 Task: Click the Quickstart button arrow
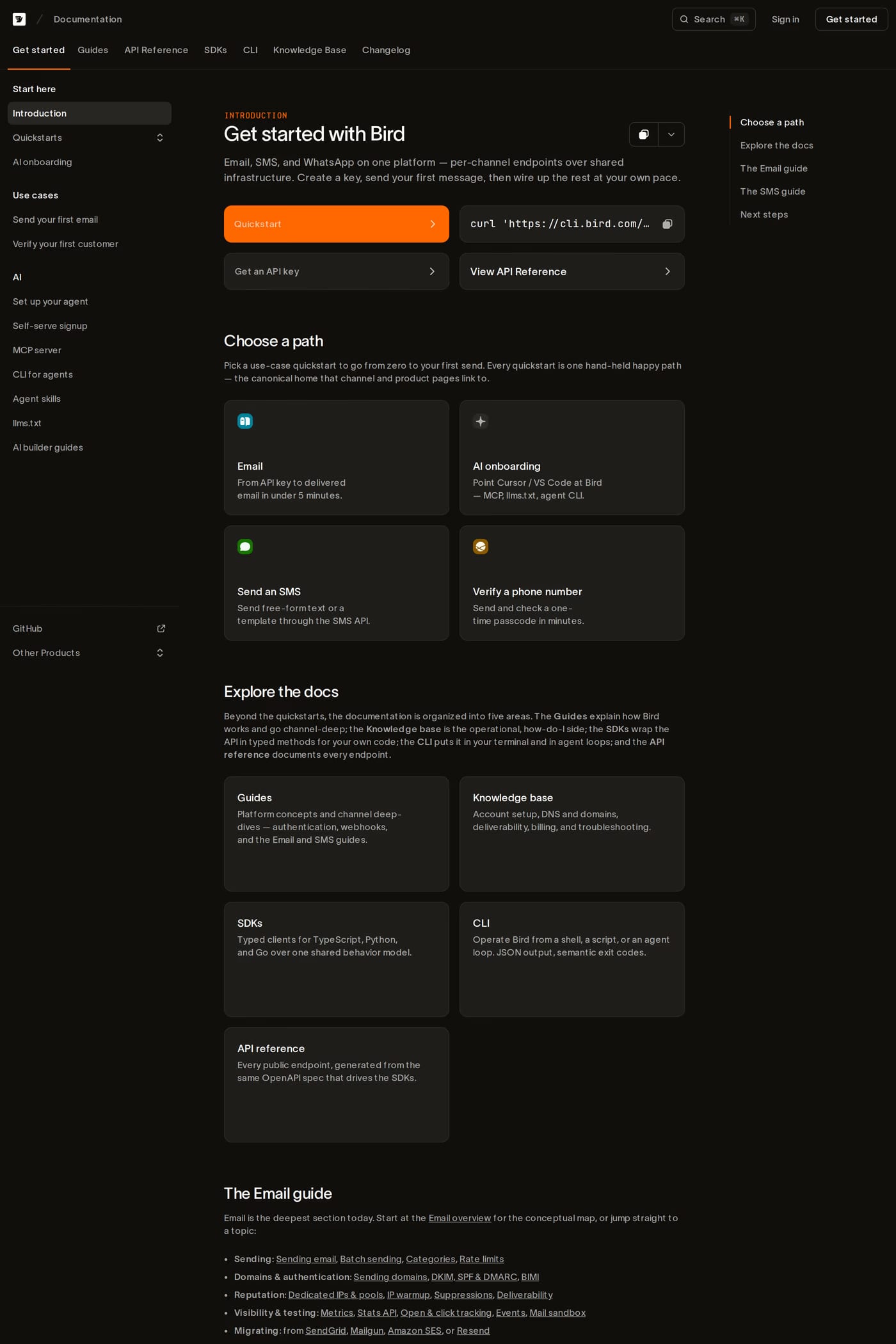pos(433,224)
